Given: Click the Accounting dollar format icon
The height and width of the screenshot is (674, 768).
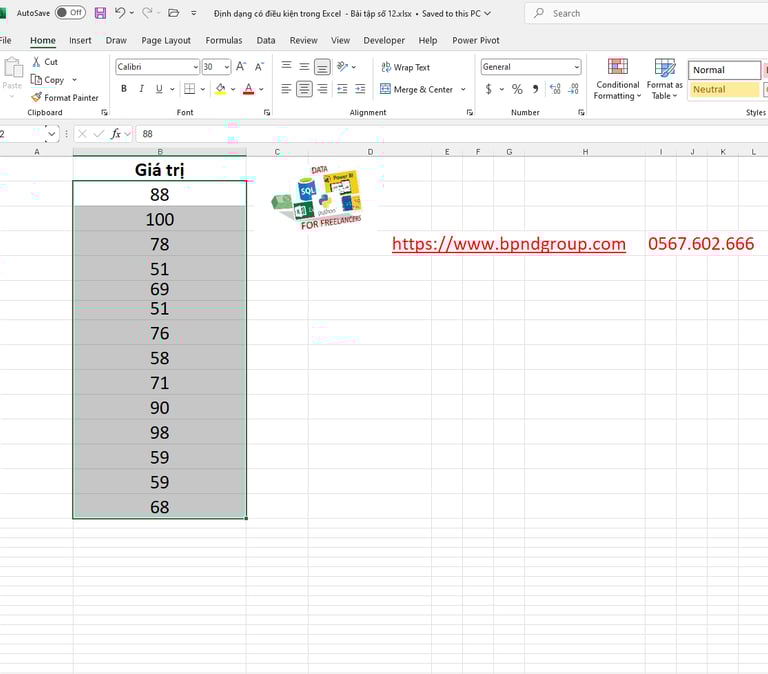Looking at the screenshot, I should (x=488, y=89).
